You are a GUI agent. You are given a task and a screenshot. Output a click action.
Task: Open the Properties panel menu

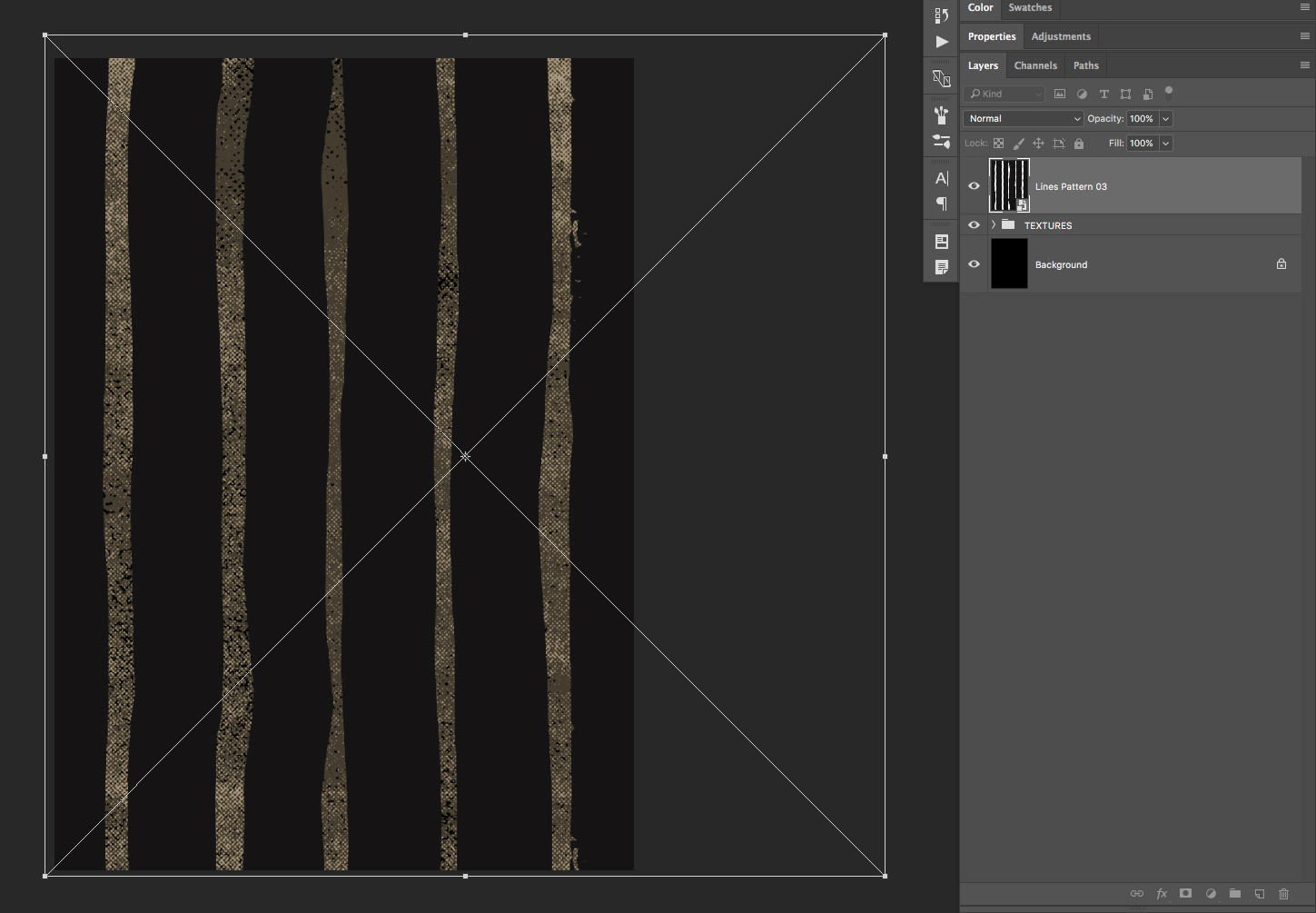[x=1305, y=36]
